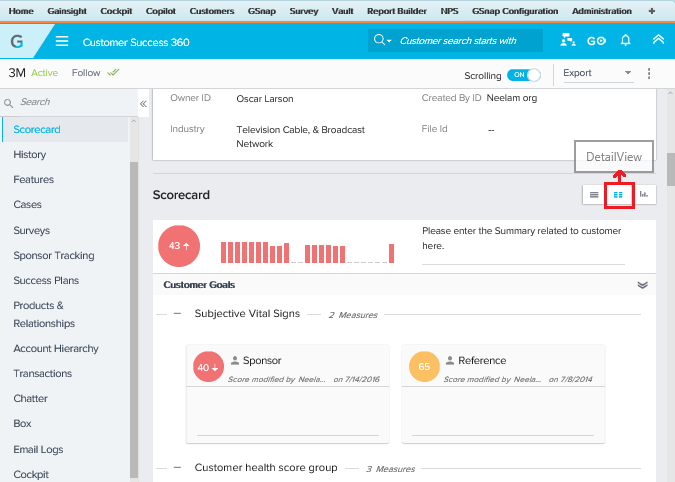
Task: Click the plus icon for more tabs
Action: click(652, 11)
